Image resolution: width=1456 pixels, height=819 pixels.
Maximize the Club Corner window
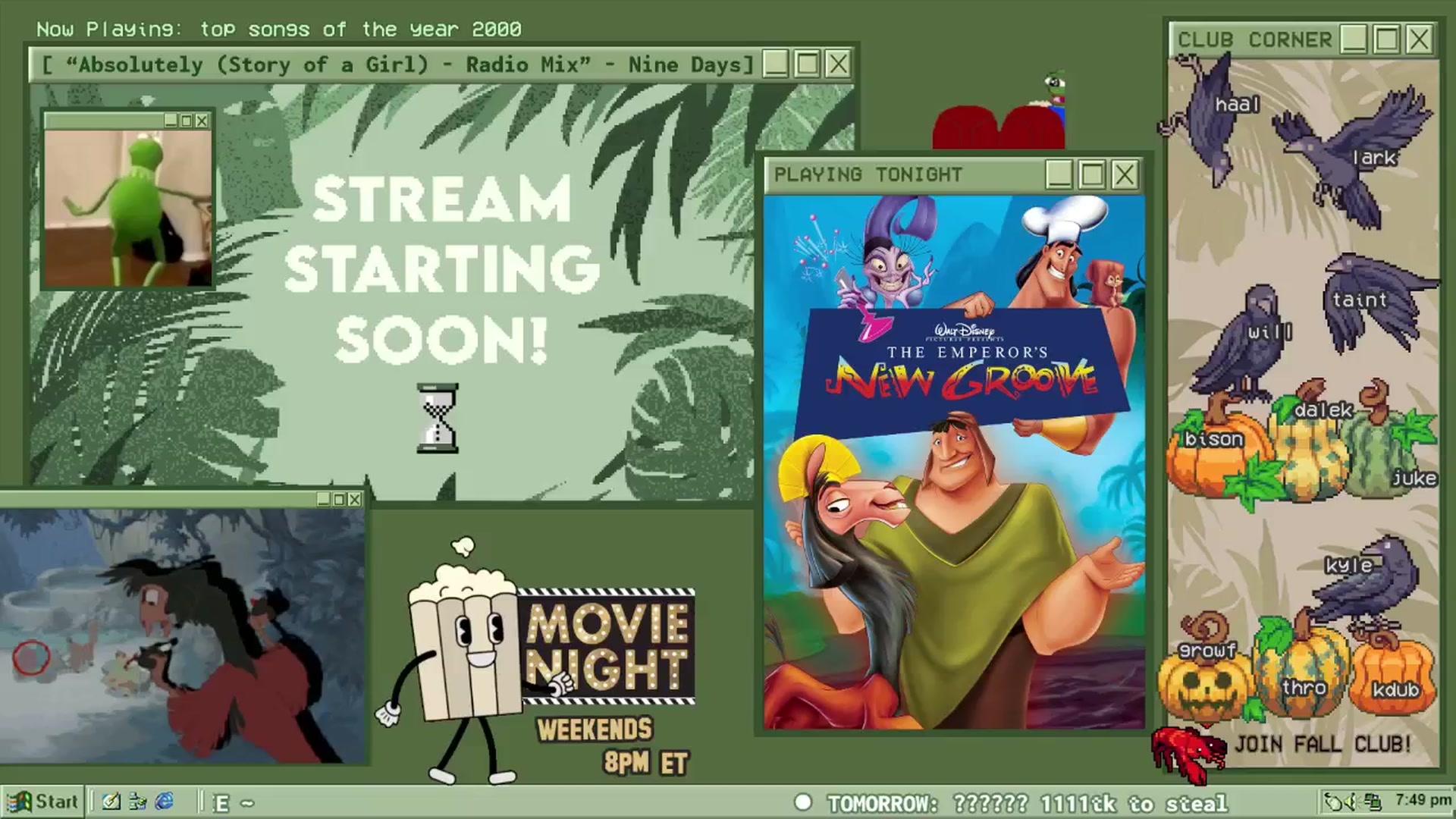pyautogui.click(x=1387, y=39)
